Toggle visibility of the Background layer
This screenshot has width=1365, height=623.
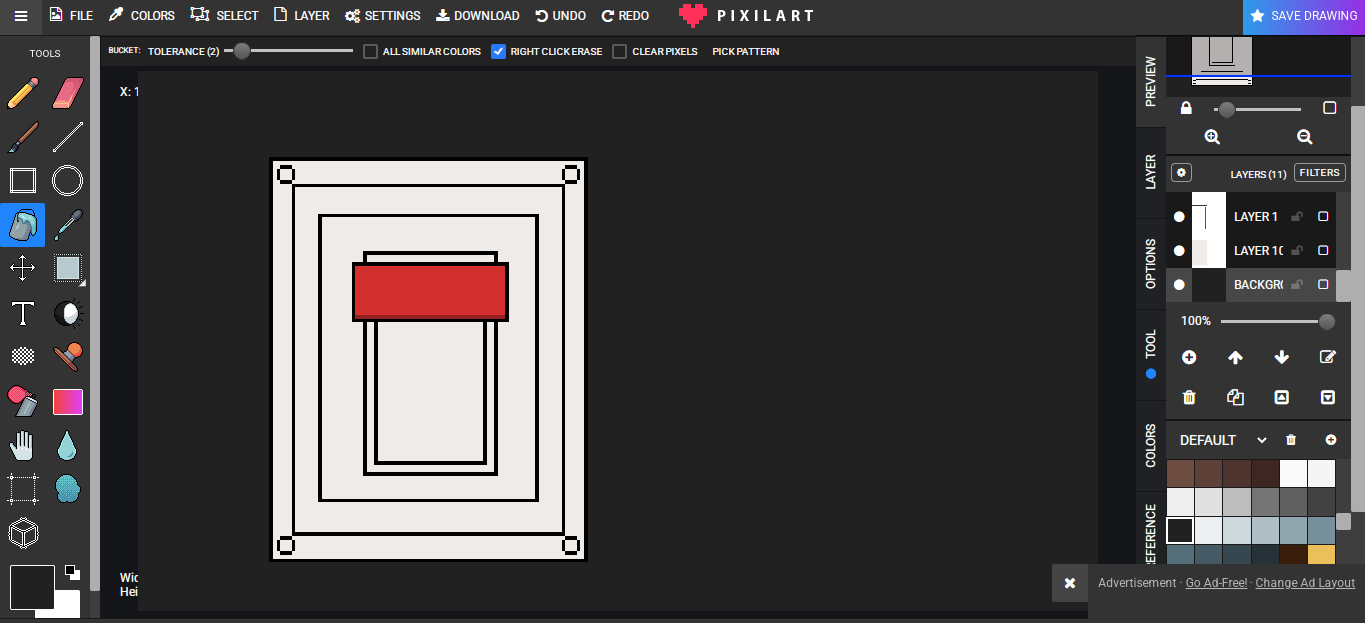click(1179, 285)
